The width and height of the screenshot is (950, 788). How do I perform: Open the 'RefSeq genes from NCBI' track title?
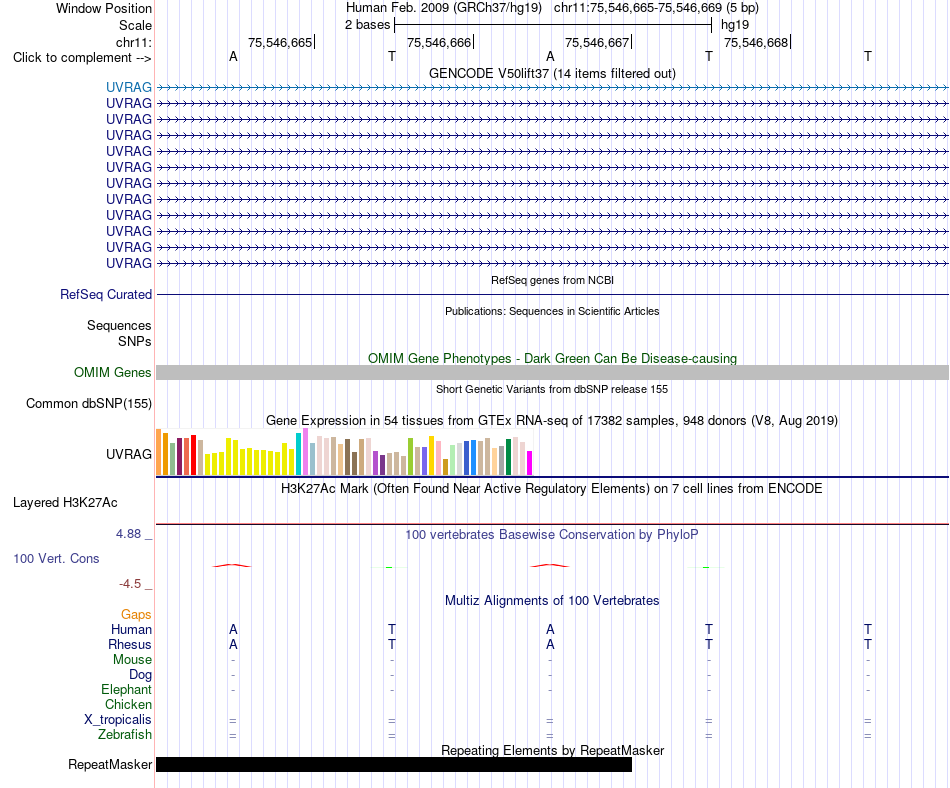click(x=552, y=280)
